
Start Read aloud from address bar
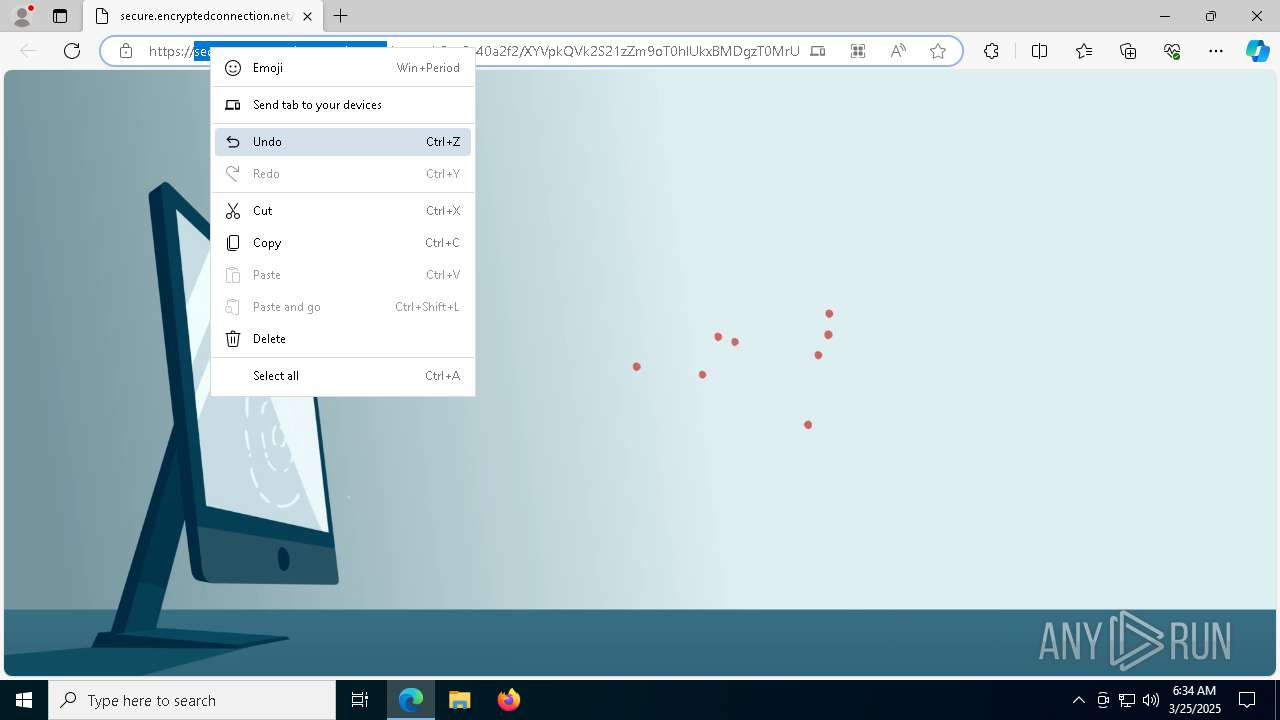[x=898, y=51]
